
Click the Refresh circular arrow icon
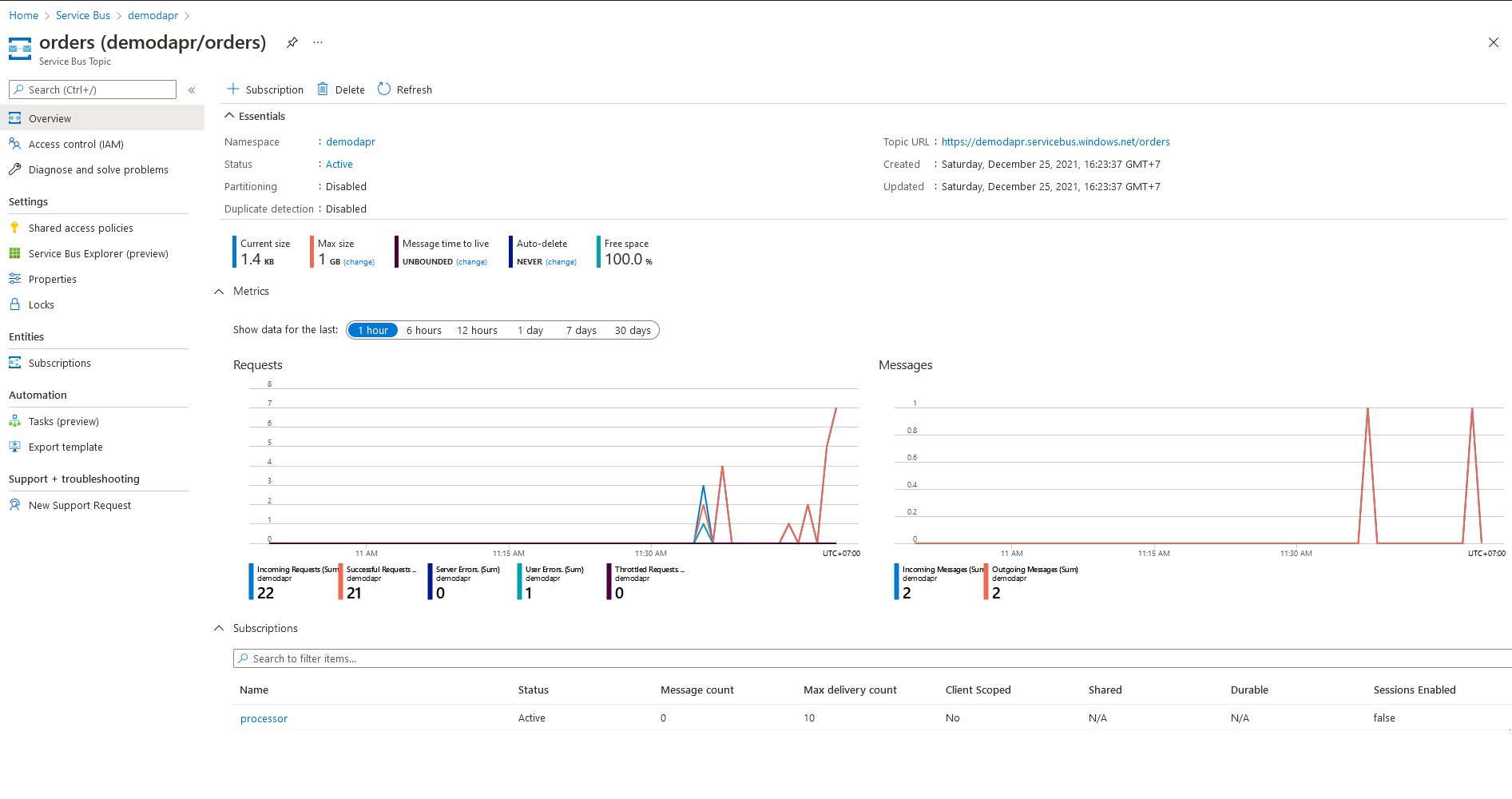pyautogui.click(x=384, y=89)
